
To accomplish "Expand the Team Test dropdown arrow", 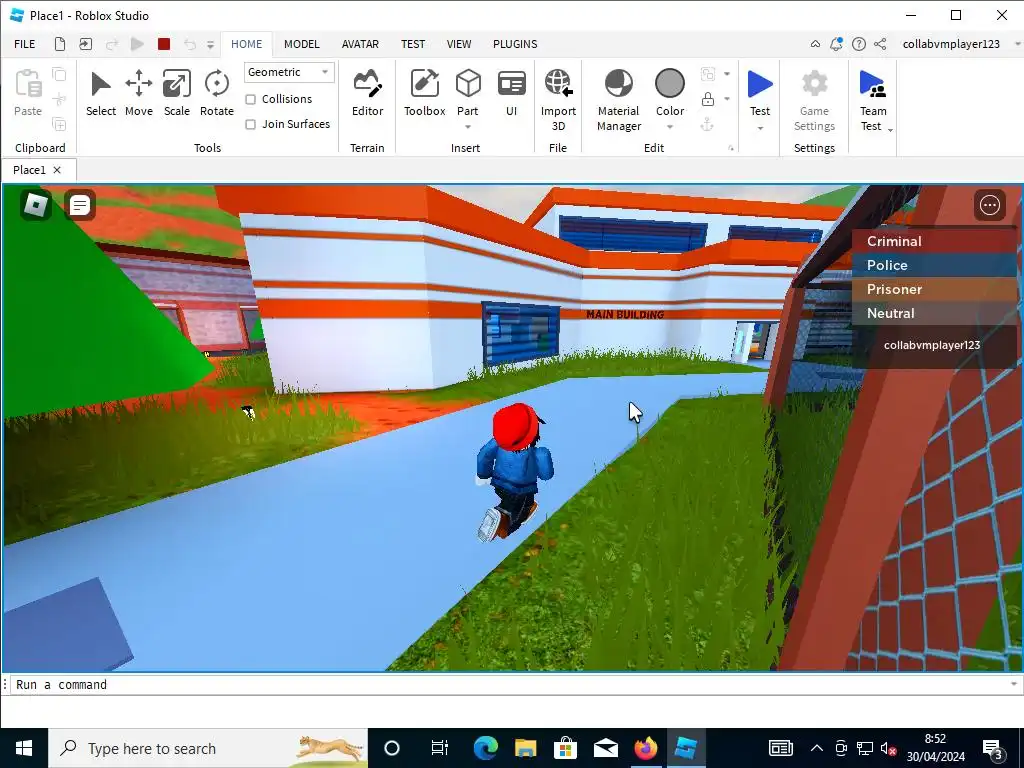I will tap(890, 130).
